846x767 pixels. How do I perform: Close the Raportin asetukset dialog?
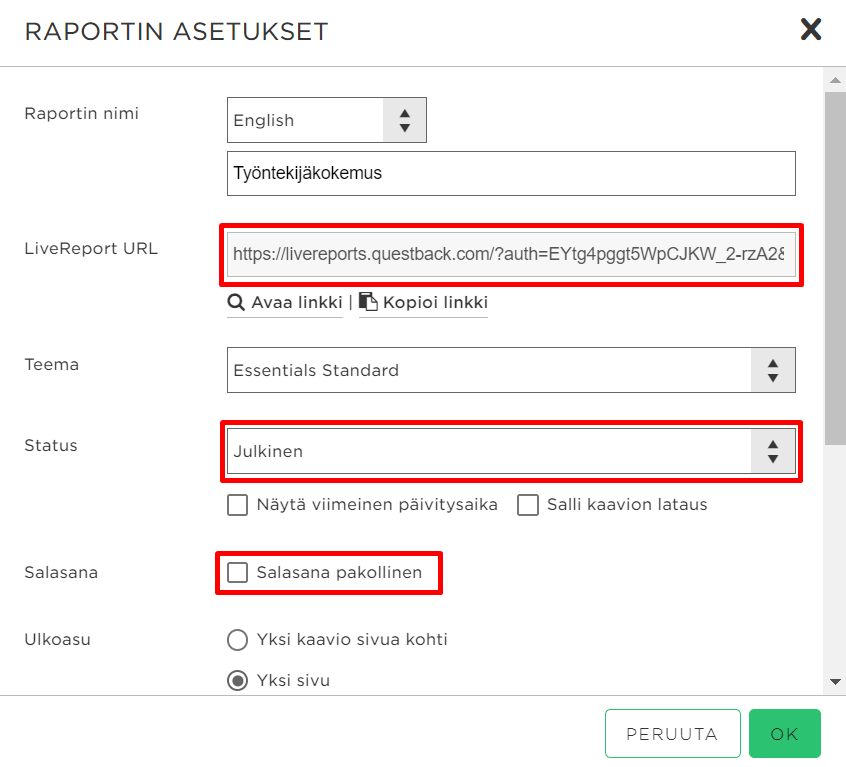tap(810, 30)
